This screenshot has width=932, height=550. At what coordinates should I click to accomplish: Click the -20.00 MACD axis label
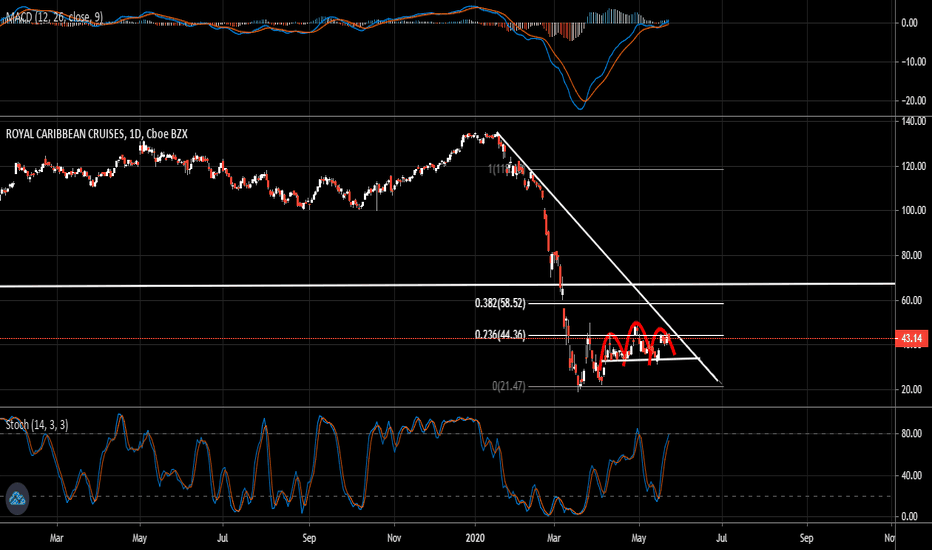coord(914,101)
